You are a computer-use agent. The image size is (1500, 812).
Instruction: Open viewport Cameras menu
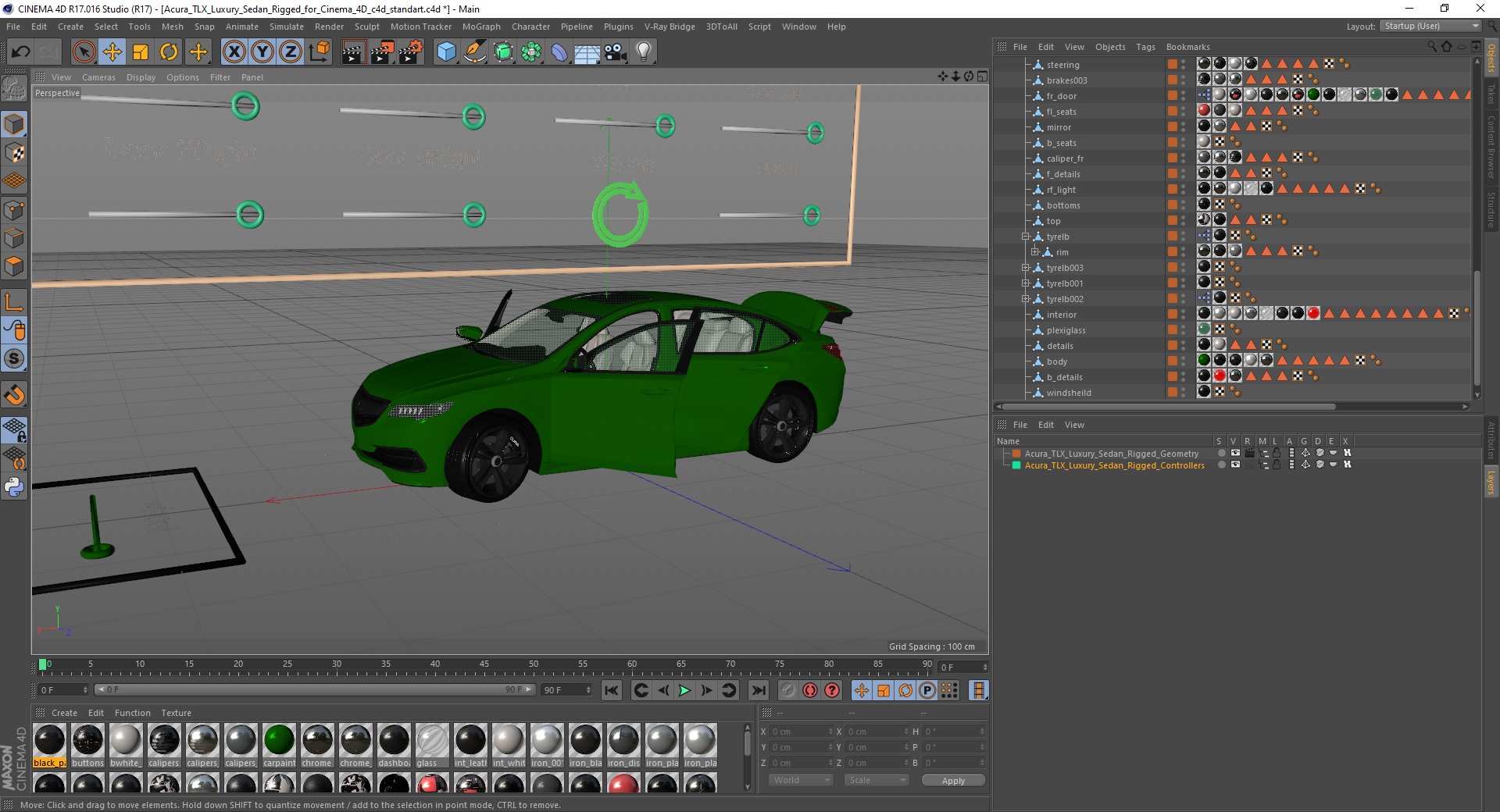pos(98,77)
